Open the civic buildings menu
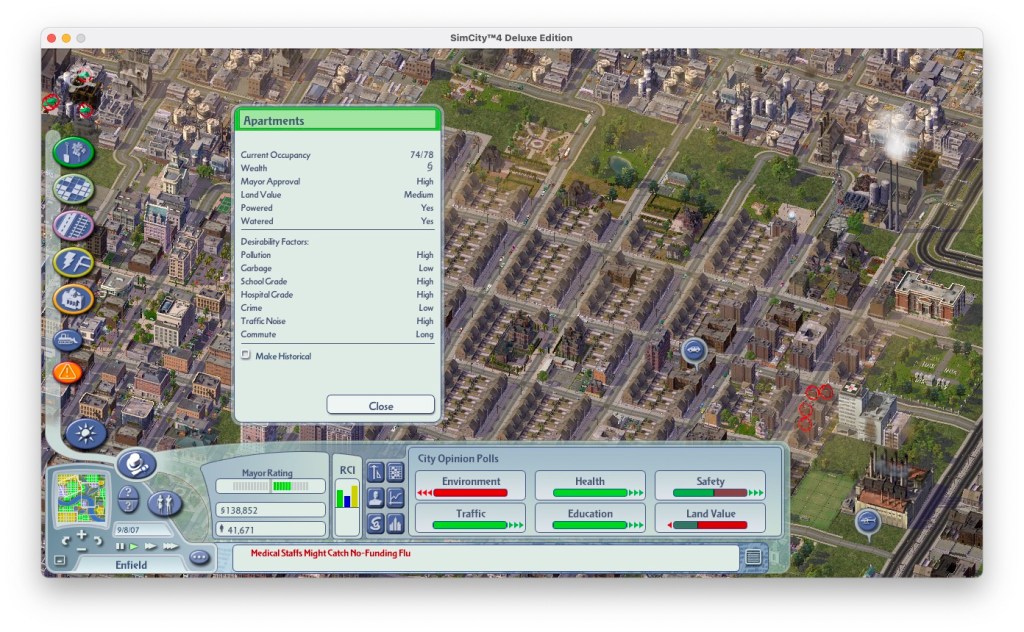Image resolution: width=1024 pixels, height=632 pixels. coord(73,299)
